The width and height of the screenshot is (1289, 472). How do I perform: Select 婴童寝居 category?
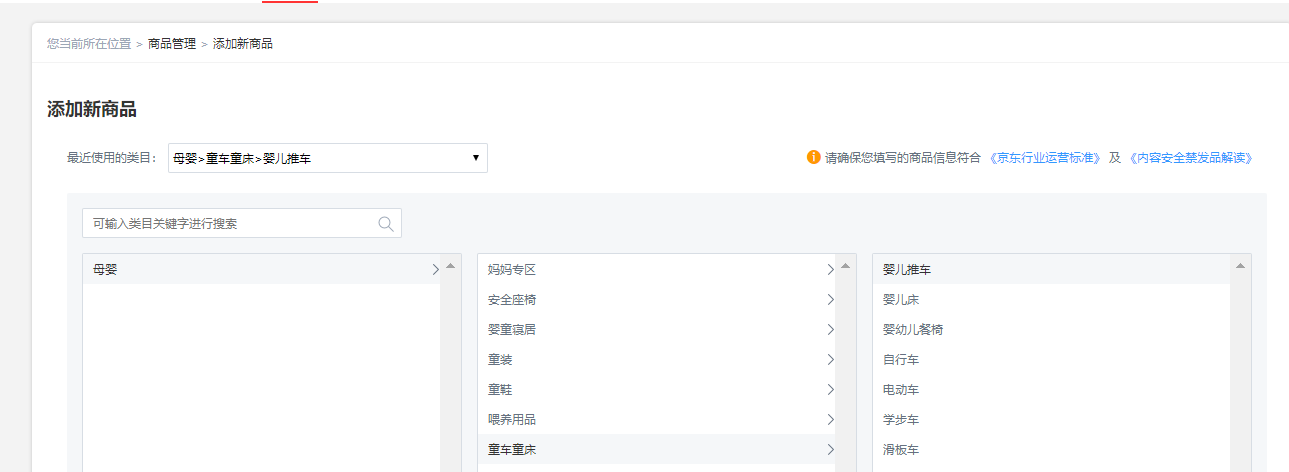click(657, 329)
